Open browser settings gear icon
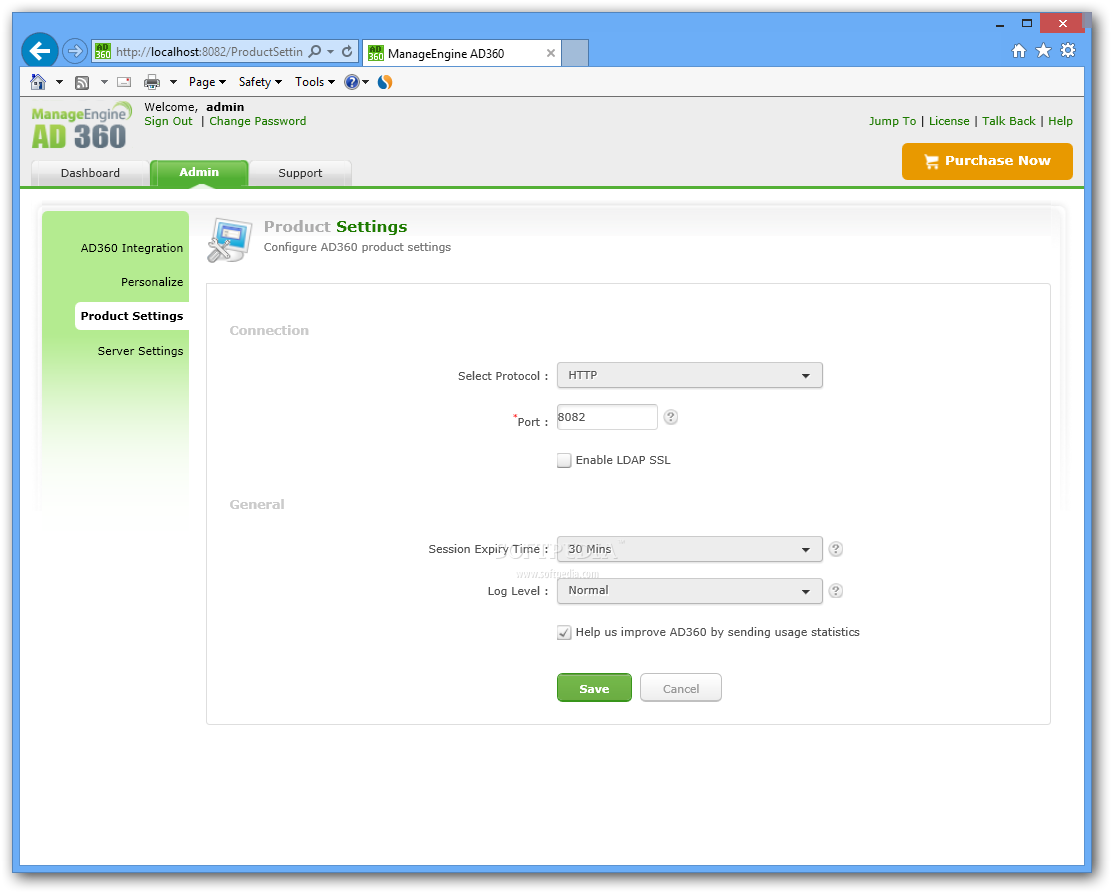 1068,50
